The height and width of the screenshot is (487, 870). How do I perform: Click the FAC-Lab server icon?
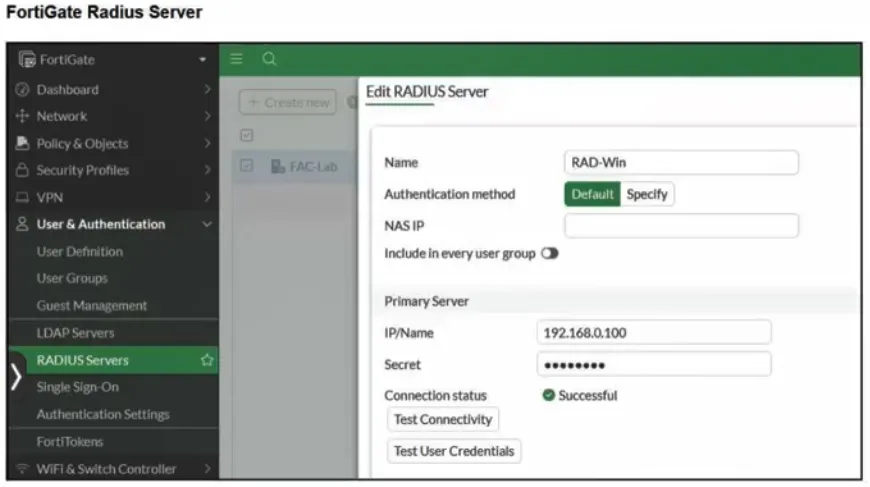(278, 166)
